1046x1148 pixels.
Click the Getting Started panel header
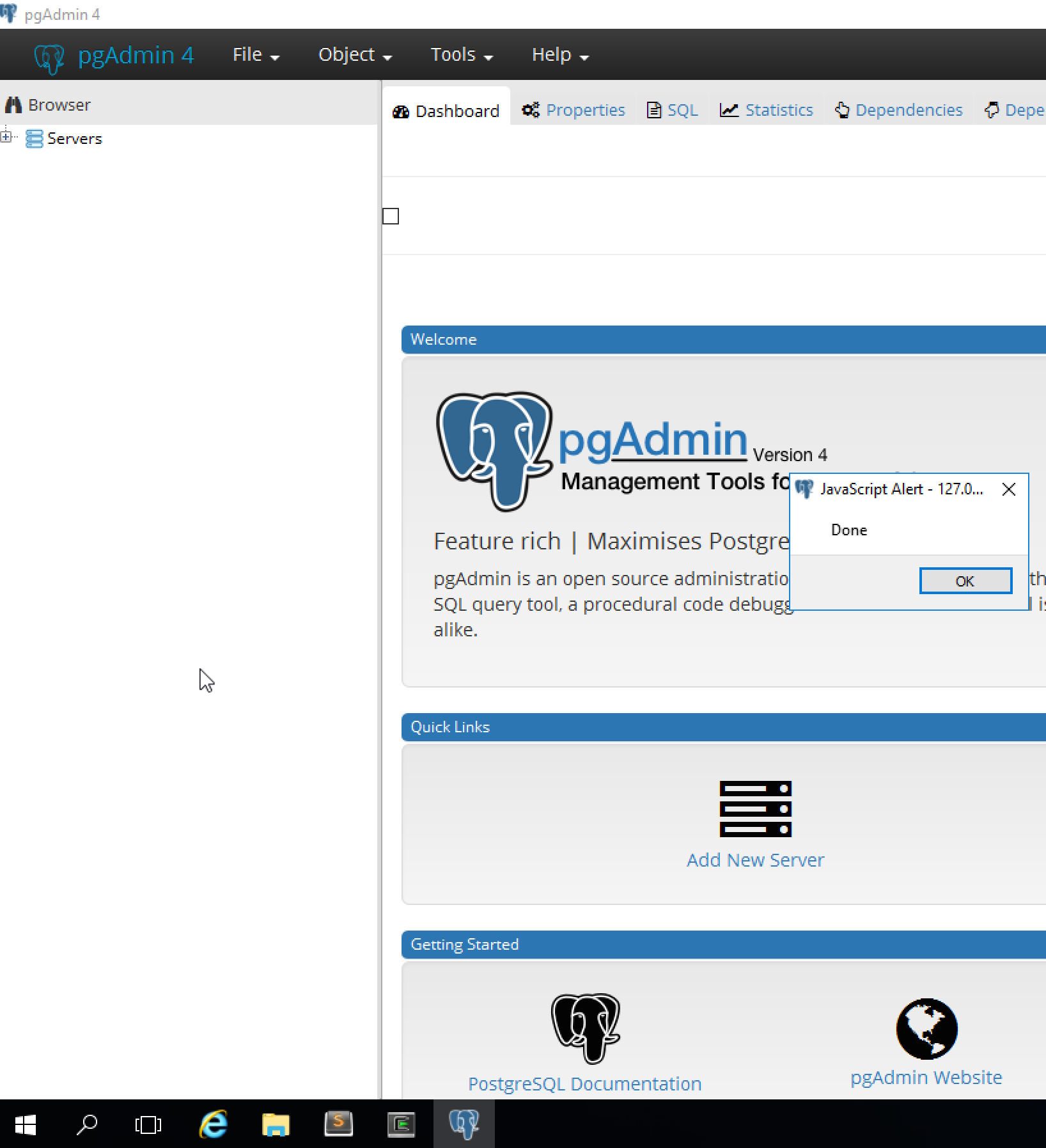[x=724, y=945]
